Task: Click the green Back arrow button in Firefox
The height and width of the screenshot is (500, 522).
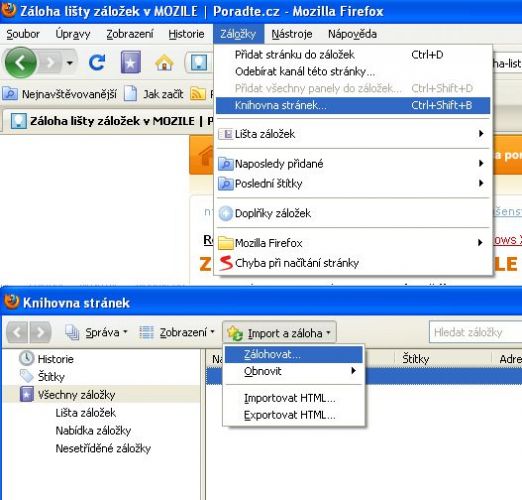Action: (x=21, y=62)
